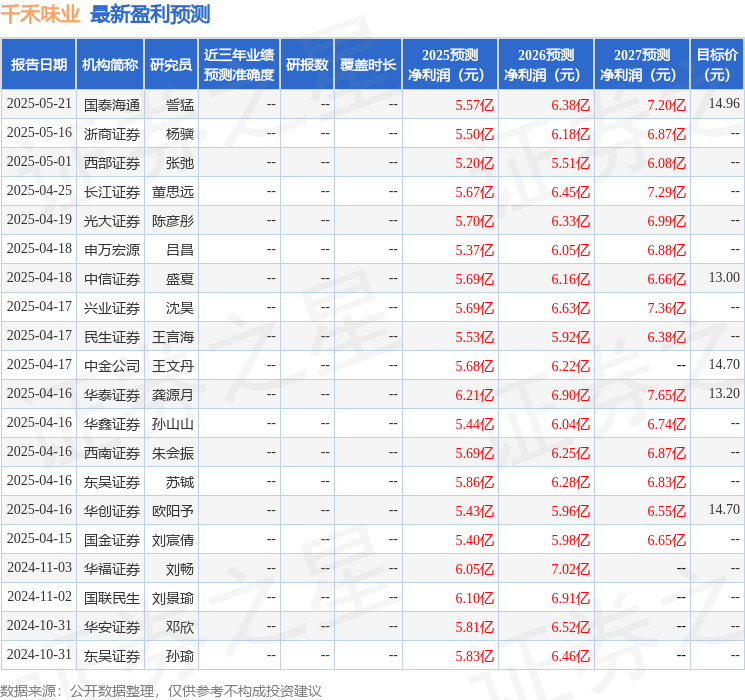Click 7.36亿 in 兴业证券 row
Screen dimensions: 745x700
667,308
